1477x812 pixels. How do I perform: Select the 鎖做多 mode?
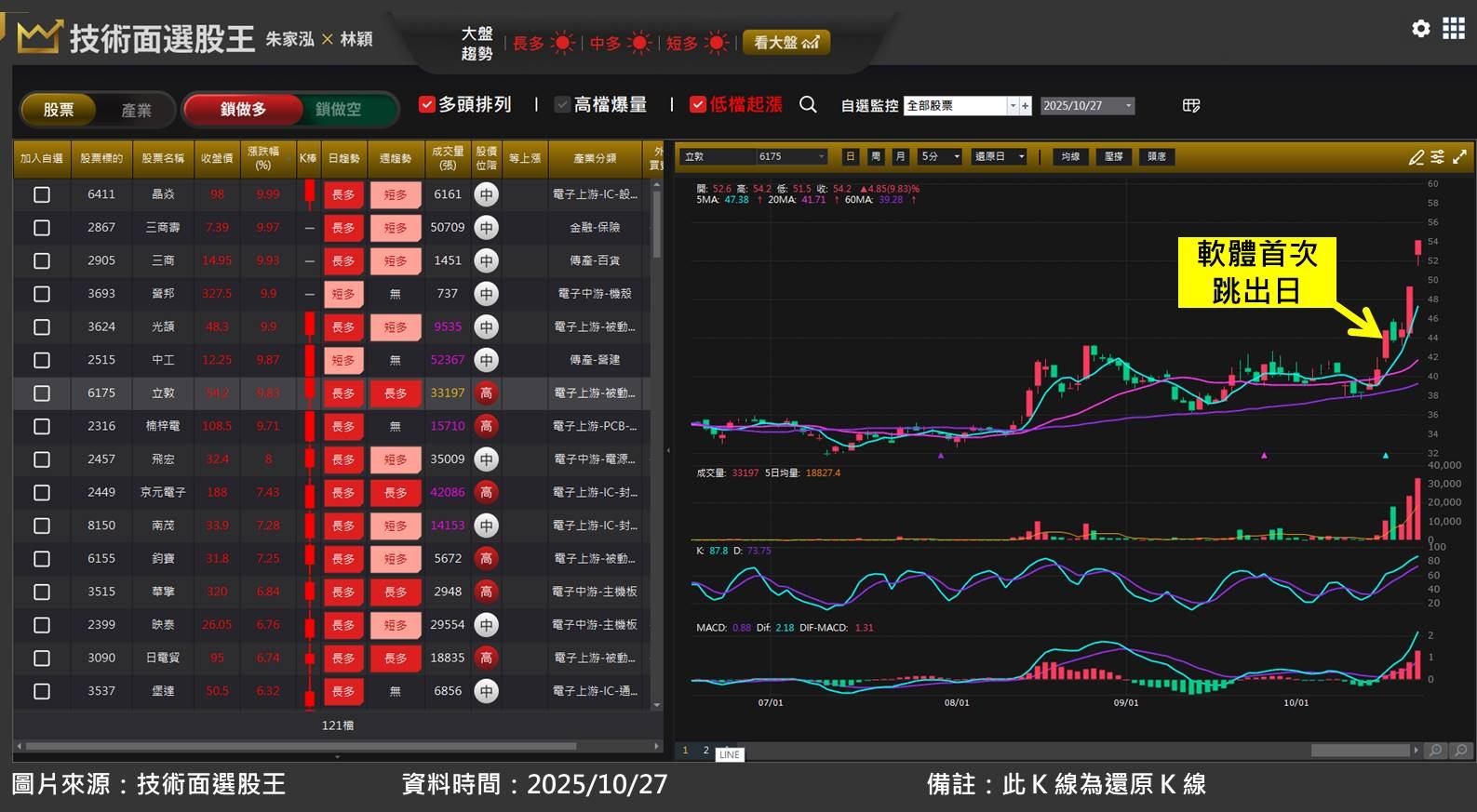(x=244, y=110)
